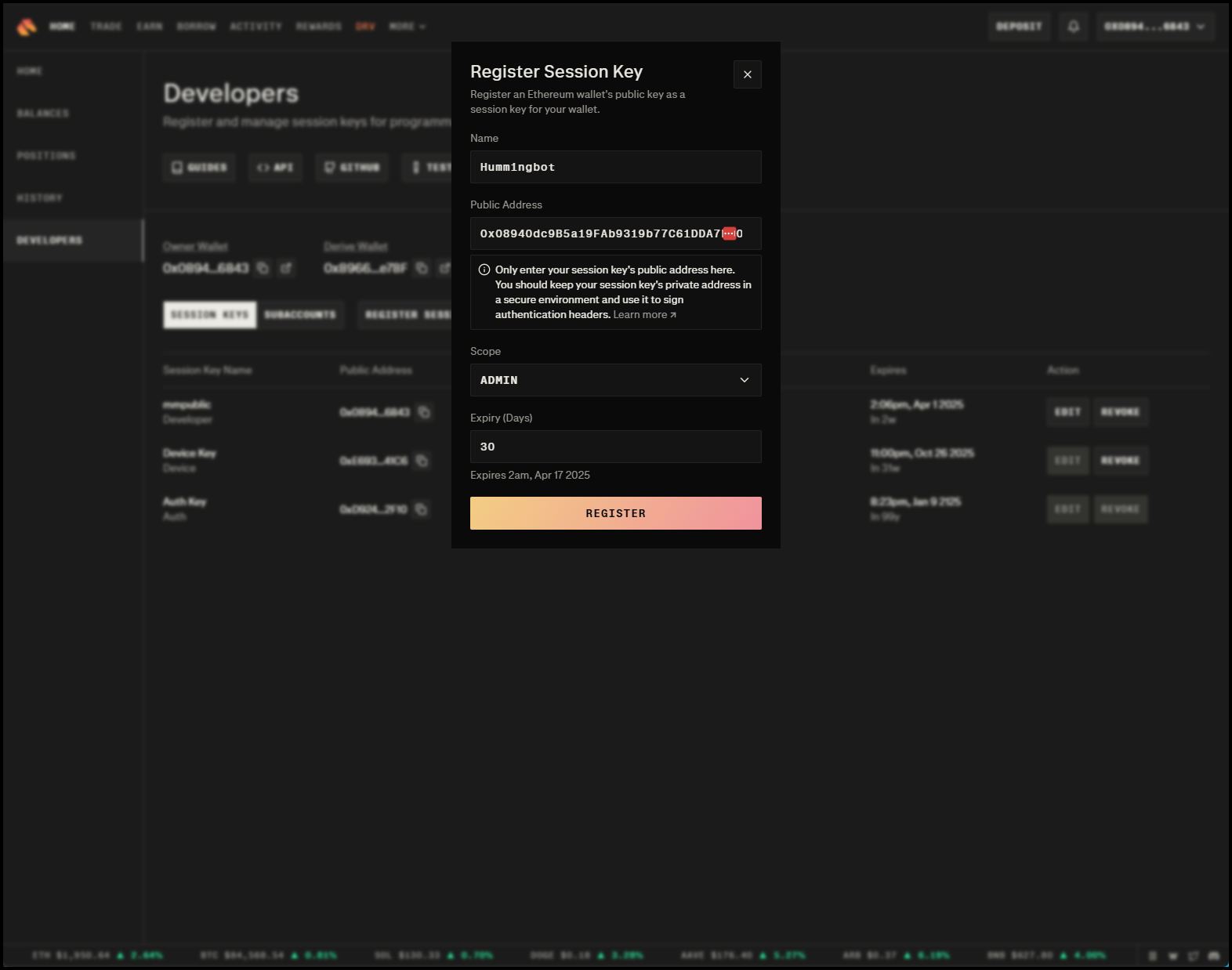Expand the More menu in top navigation

click(407, 27)
